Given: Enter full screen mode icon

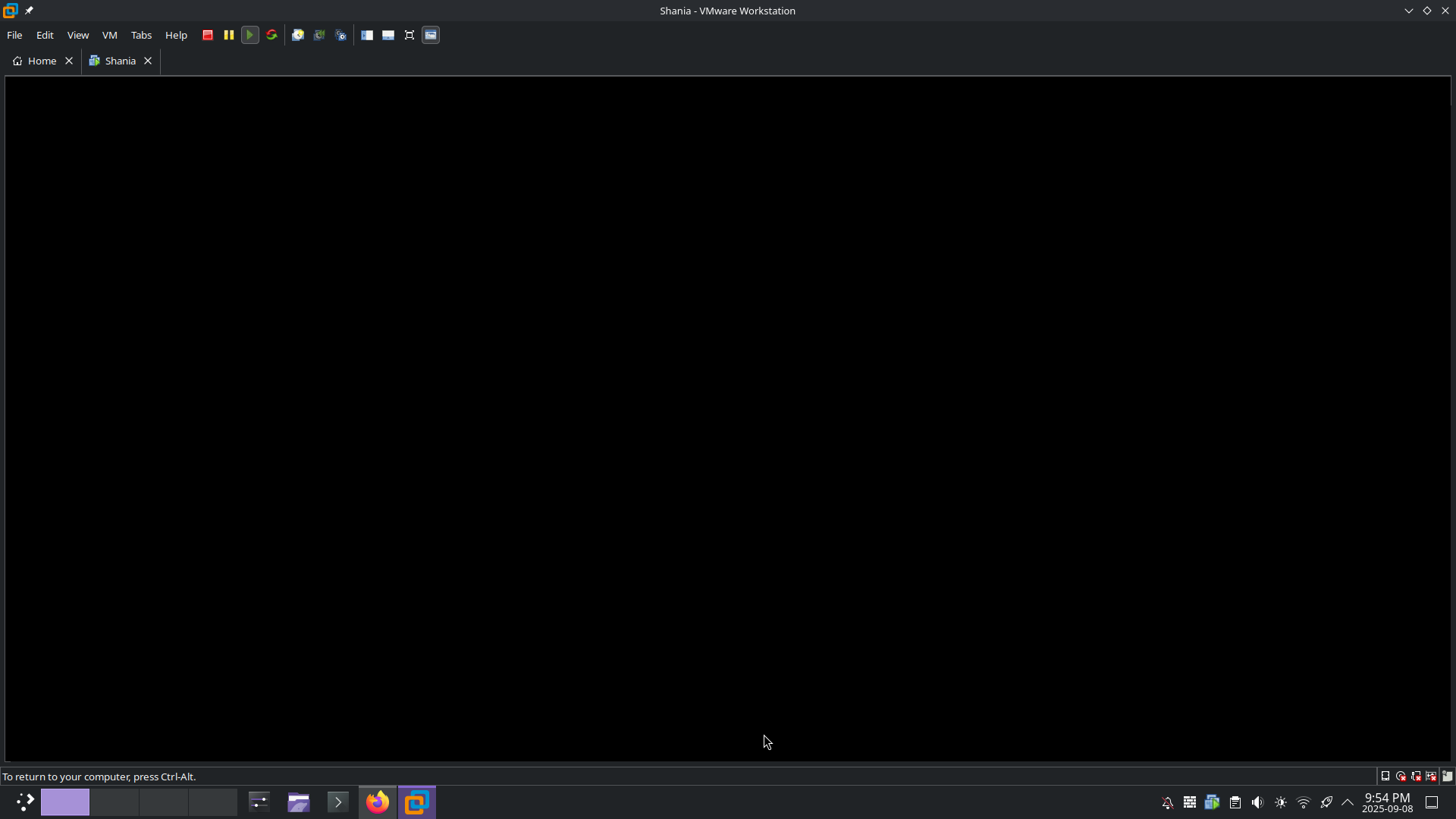Looking at the screenshot, I should (409, 36).
